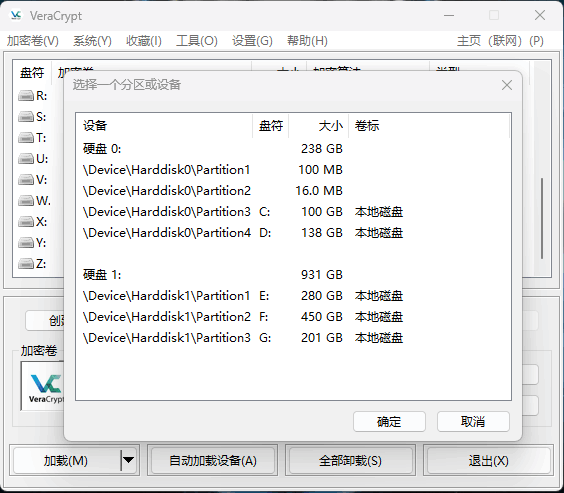This screenshot has width=564, height=493.
Task: Sort by dialog 盘符 column header
Action: pyautogui.click(x=271, y=125)
